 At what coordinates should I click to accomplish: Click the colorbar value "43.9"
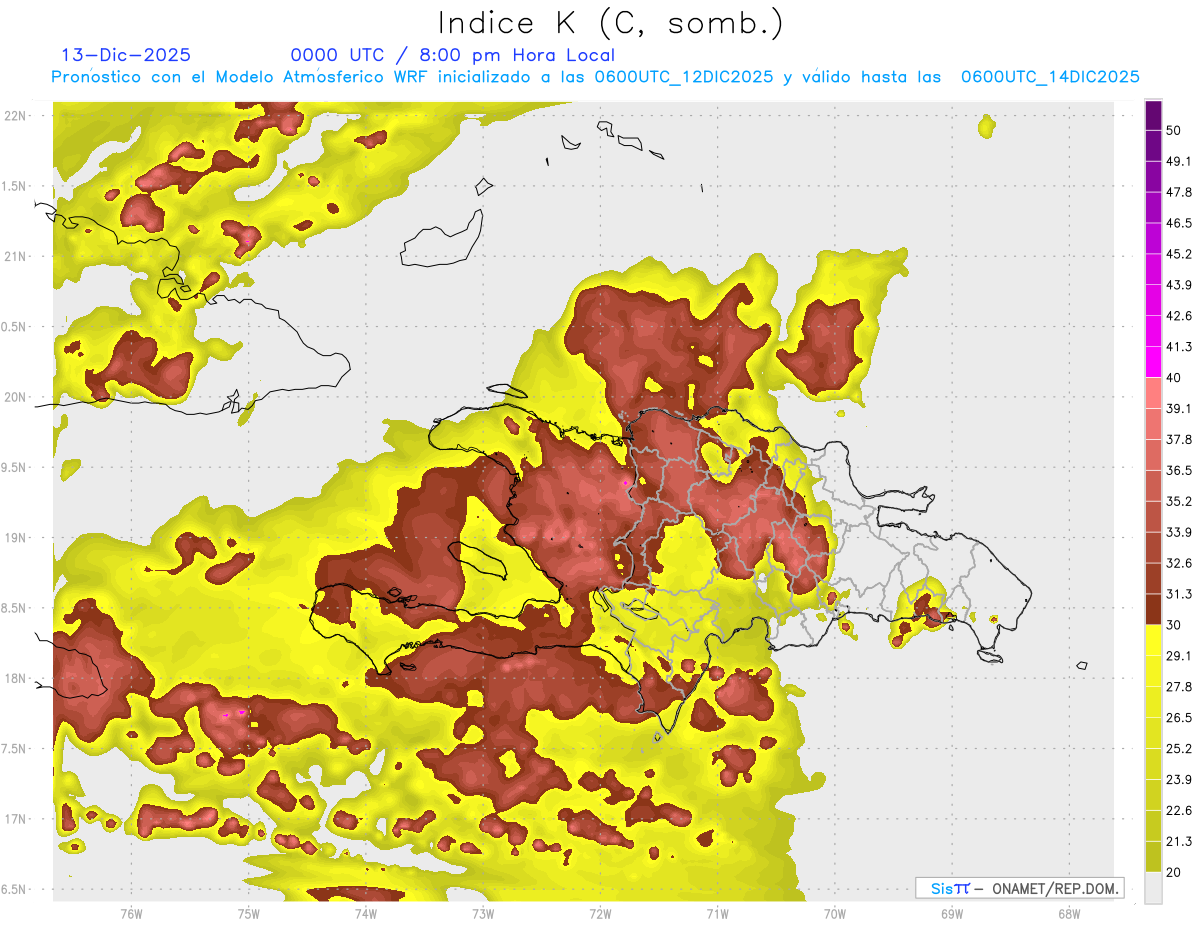[1179, 285]
